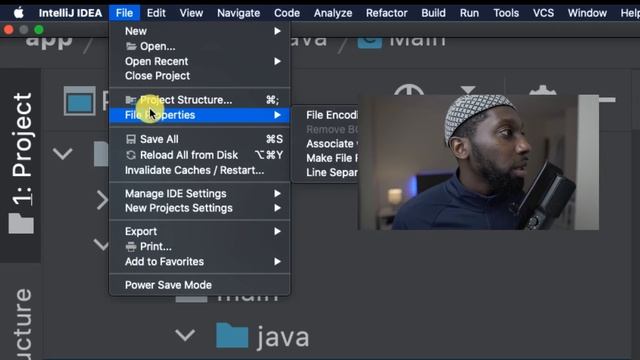This screenshot has width=640, height=360.
Task: Open the VCS menu
Action: click(x=543, y=13)
